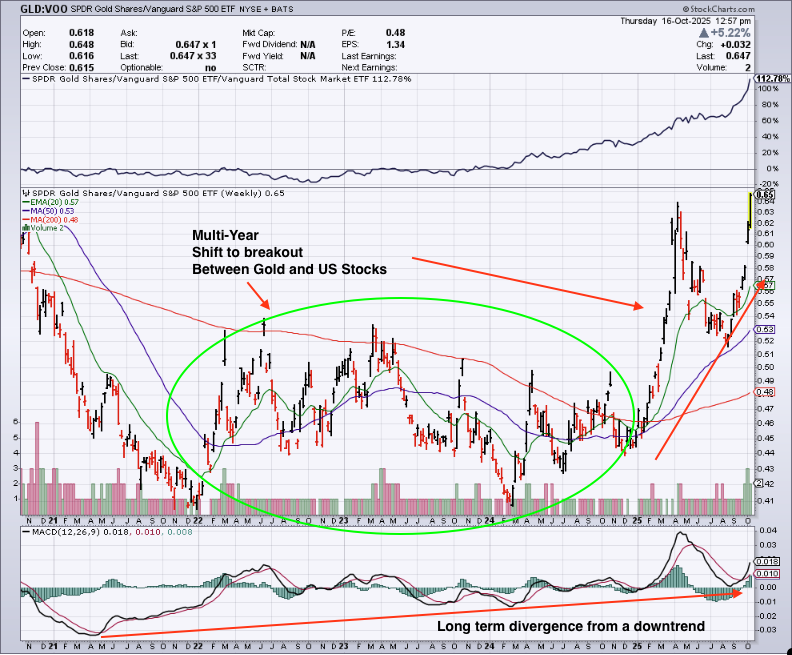Click the 0.010 MACD signal axis tag
This screenshot has height=655, width=792.
pos(769,574)
